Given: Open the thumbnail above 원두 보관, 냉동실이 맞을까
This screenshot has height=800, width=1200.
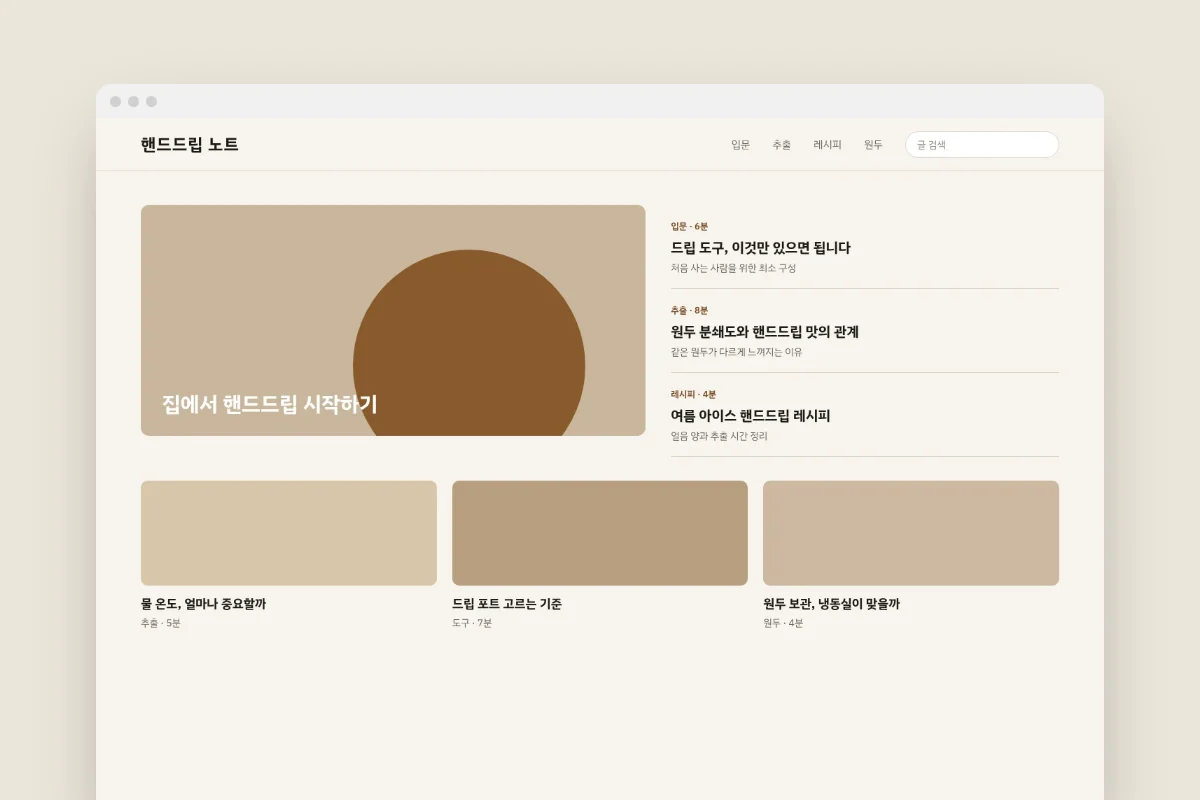Looking at the screenshot, I should (x=911, y=533).
